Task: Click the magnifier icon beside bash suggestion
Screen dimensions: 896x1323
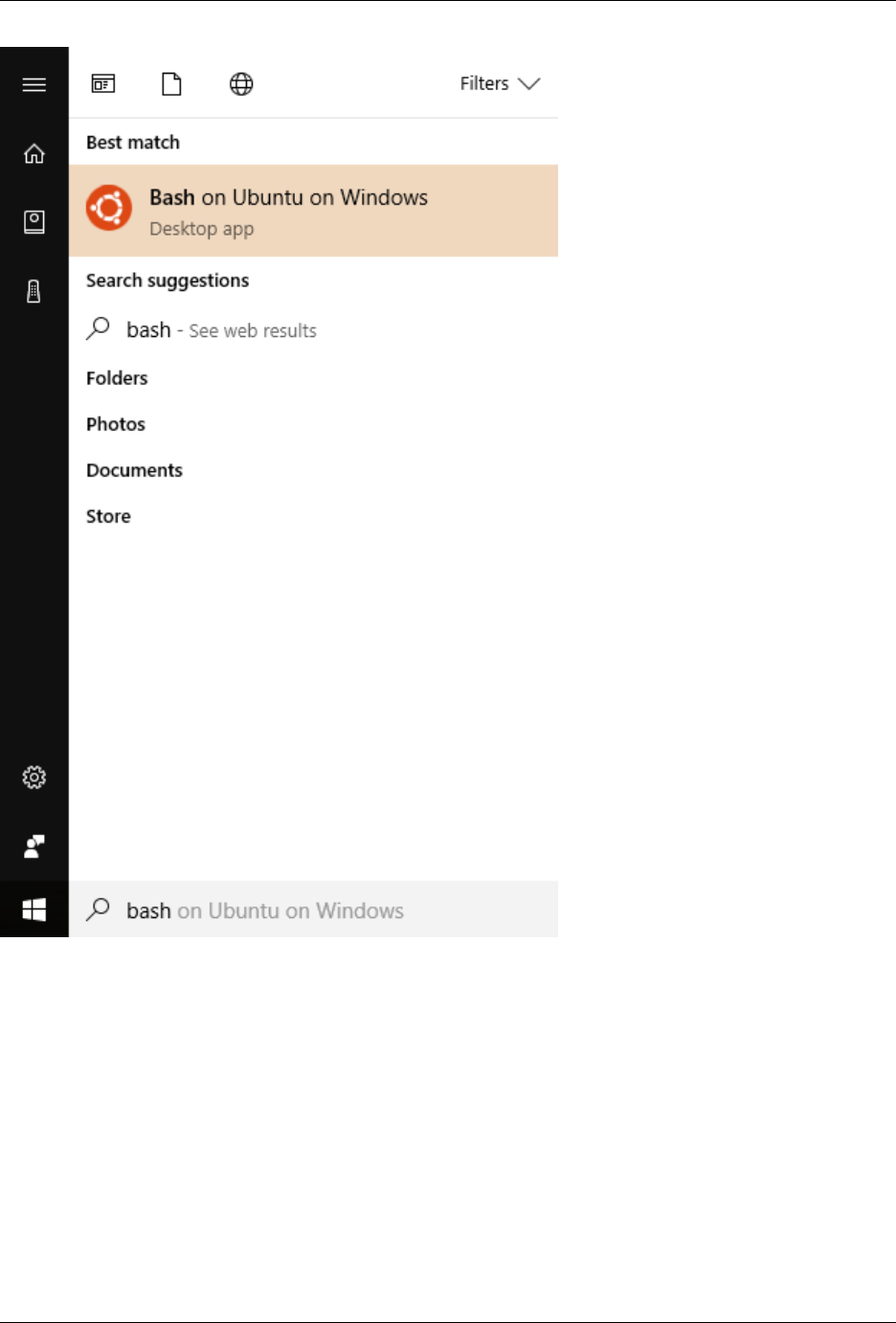Action: tap(98, 329)
